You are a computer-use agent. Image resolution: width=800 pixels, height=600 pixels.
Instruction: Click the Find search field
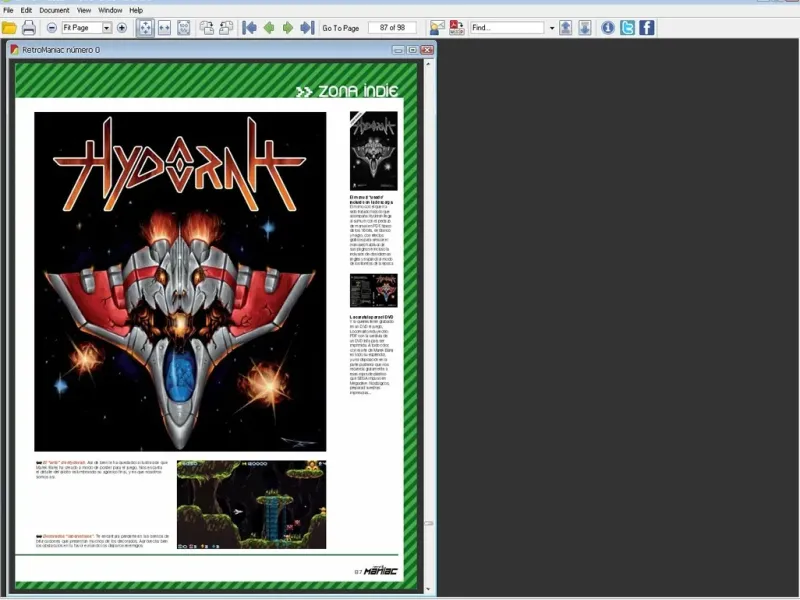tap(507, 28)
